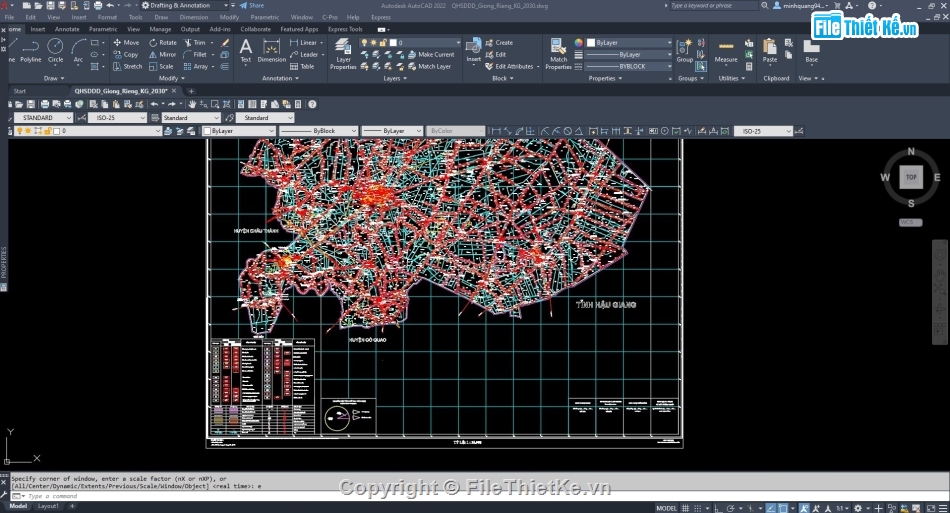Open the Measure utility
950x513 pixels.
point(726,50)
